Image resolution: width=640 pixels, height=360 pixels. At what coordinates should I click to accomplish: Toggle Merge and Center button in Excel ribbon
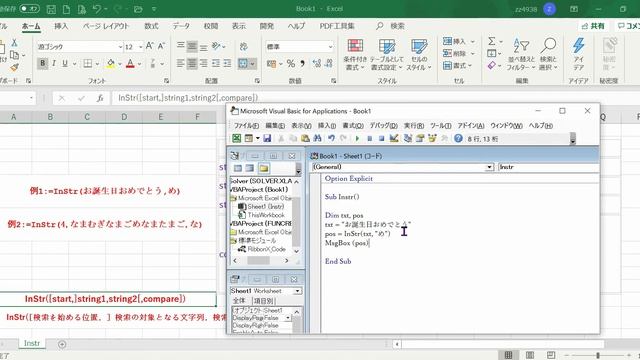click(243, 63)
